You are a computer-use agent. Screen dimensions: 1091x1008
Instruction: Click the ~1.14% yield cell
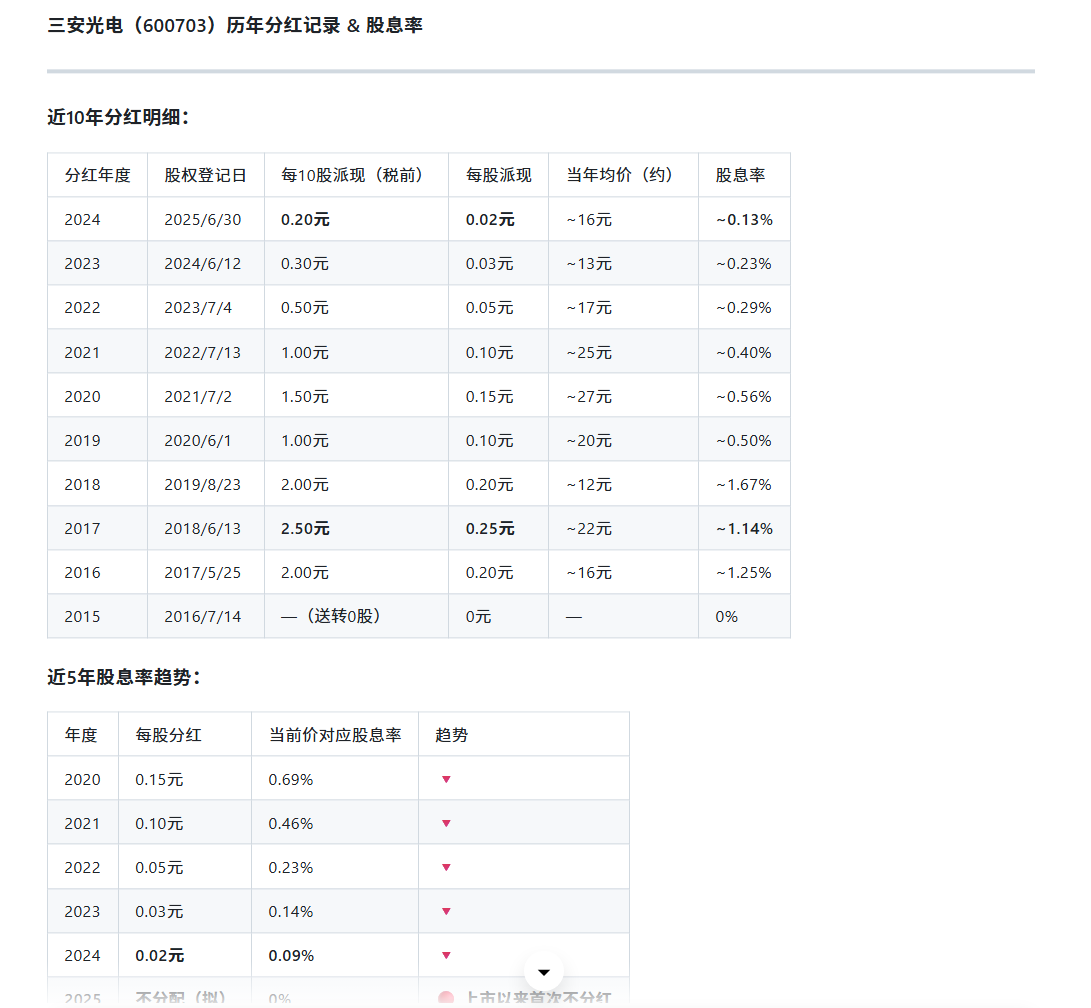(x=744, y=529)
